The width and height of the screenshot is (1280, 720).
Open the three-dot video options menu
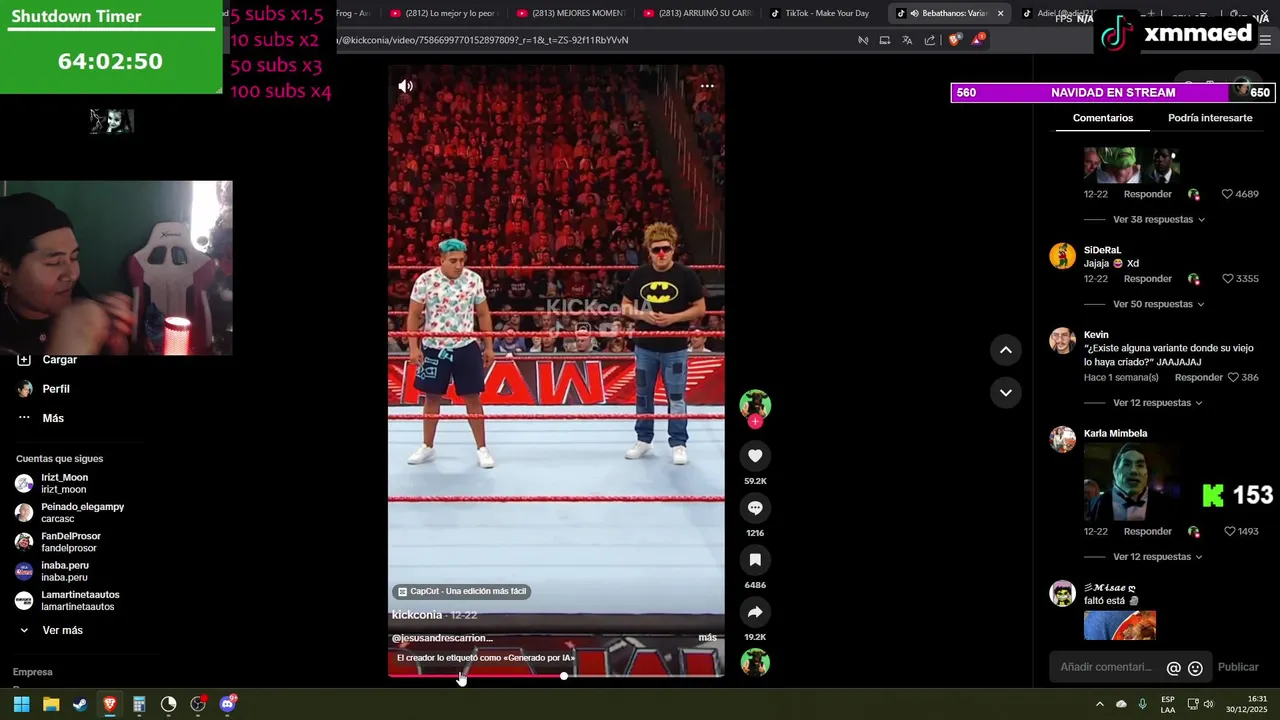[x=707, y=86]
